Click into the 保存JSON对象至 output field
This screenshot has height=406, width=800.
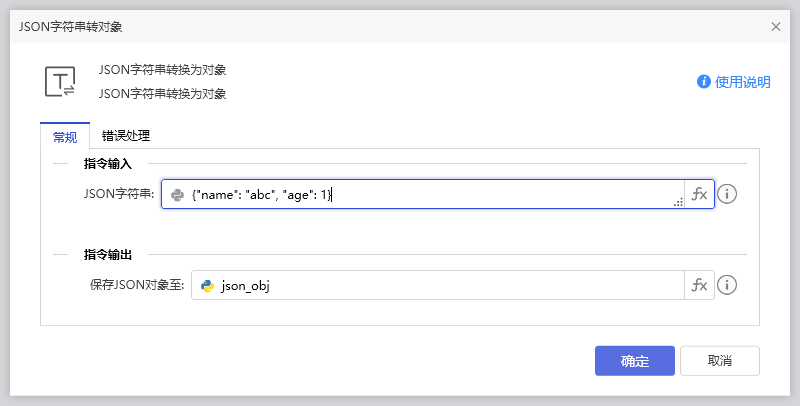coord(445,286)
